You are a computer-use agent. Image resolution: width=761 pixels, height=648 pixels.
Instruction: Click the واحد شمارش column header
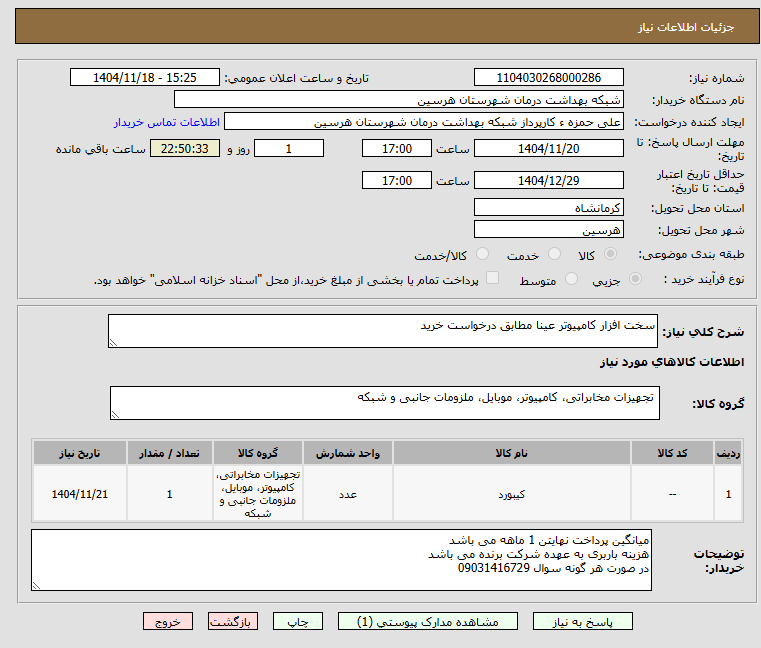(x=347, y=453)
